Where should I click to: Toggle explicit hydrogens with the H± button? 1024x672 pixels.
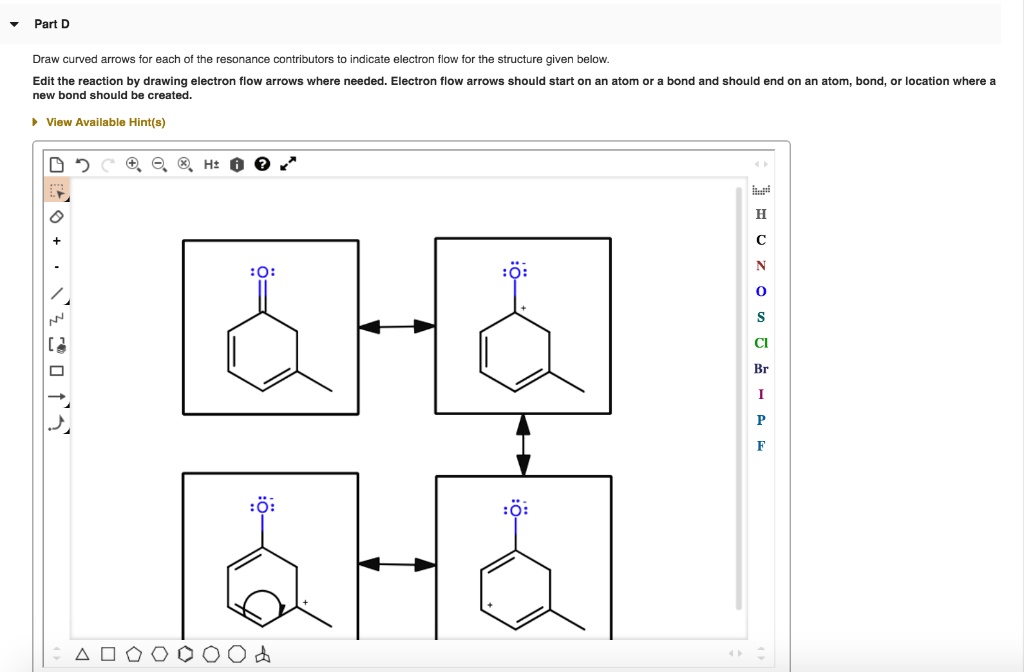(x=210, y=162)
